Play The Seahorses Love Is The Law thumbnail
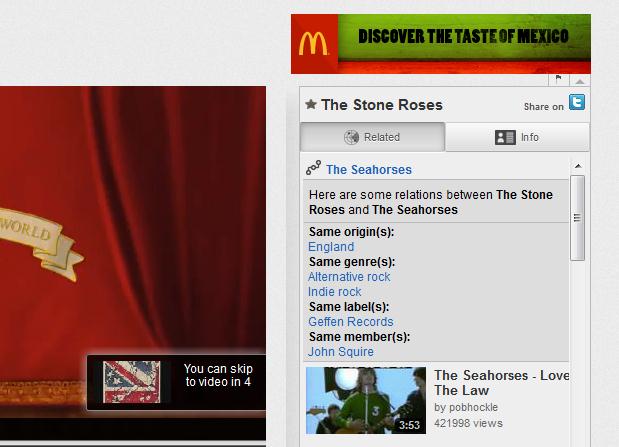This screenshot has height=447, width=619. (x=366, y=400)
